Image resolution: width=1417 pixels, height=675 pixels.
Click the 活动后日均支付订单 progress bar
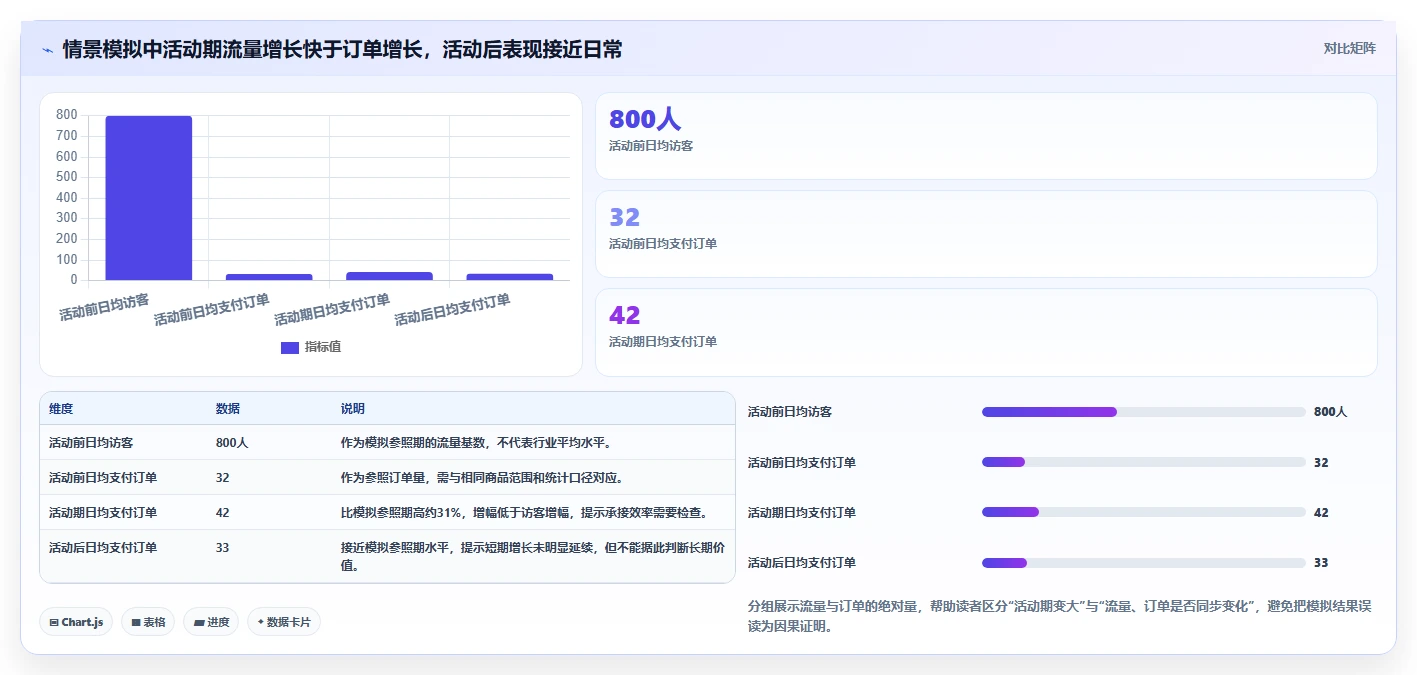pyautogui.click(x=1144, y=562)
